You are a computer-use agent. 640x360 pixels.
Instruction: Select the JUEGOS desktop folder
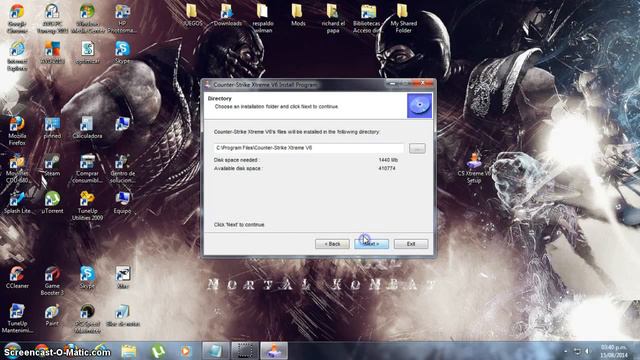point(193,15)
